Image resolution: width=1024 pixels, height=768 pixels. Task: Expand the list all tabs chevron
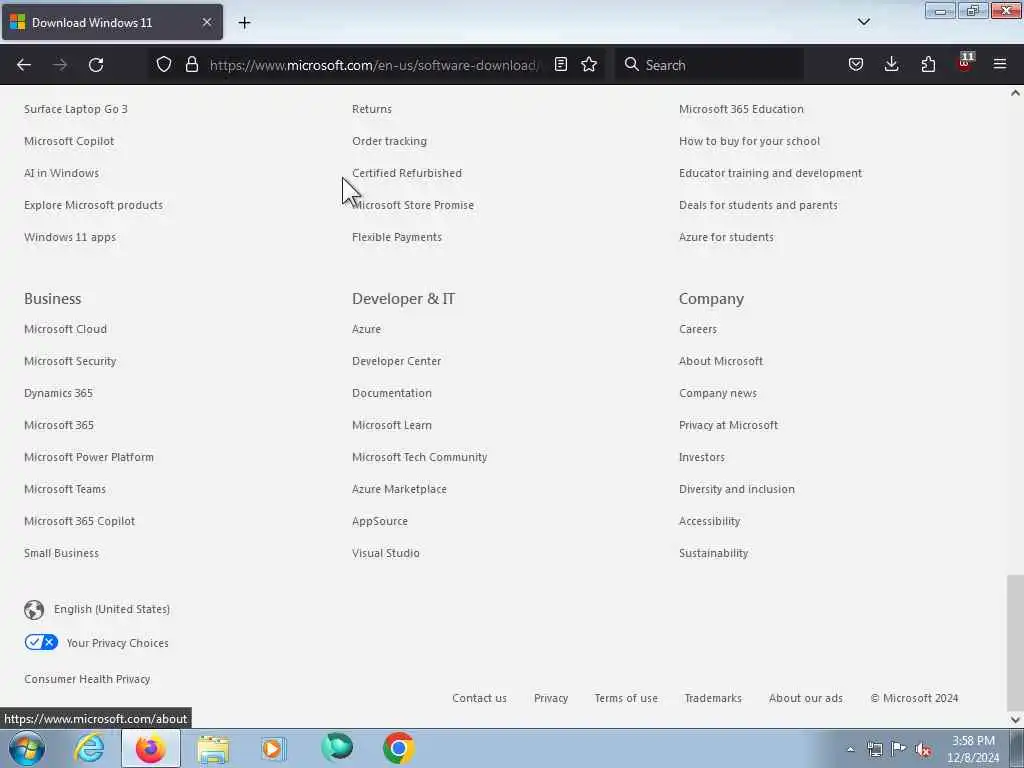(x=863, y=22)
